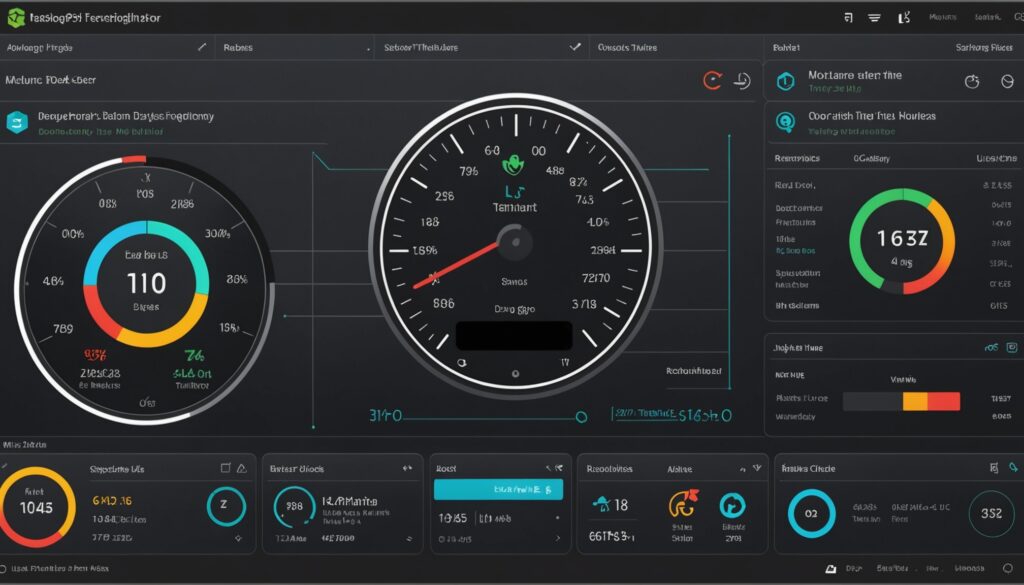Expand the chevron in the Alise card header

(x=757, y=468)
